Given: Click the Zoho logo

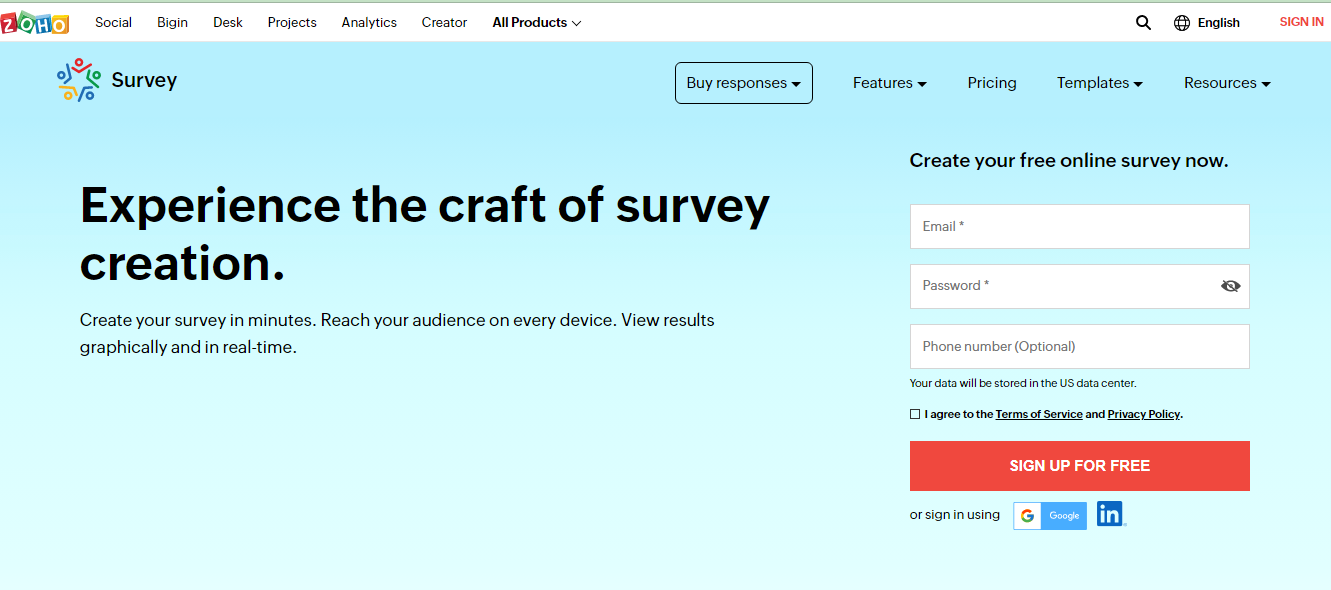Looking at the screenshot, I should click(x=35, y=23).
